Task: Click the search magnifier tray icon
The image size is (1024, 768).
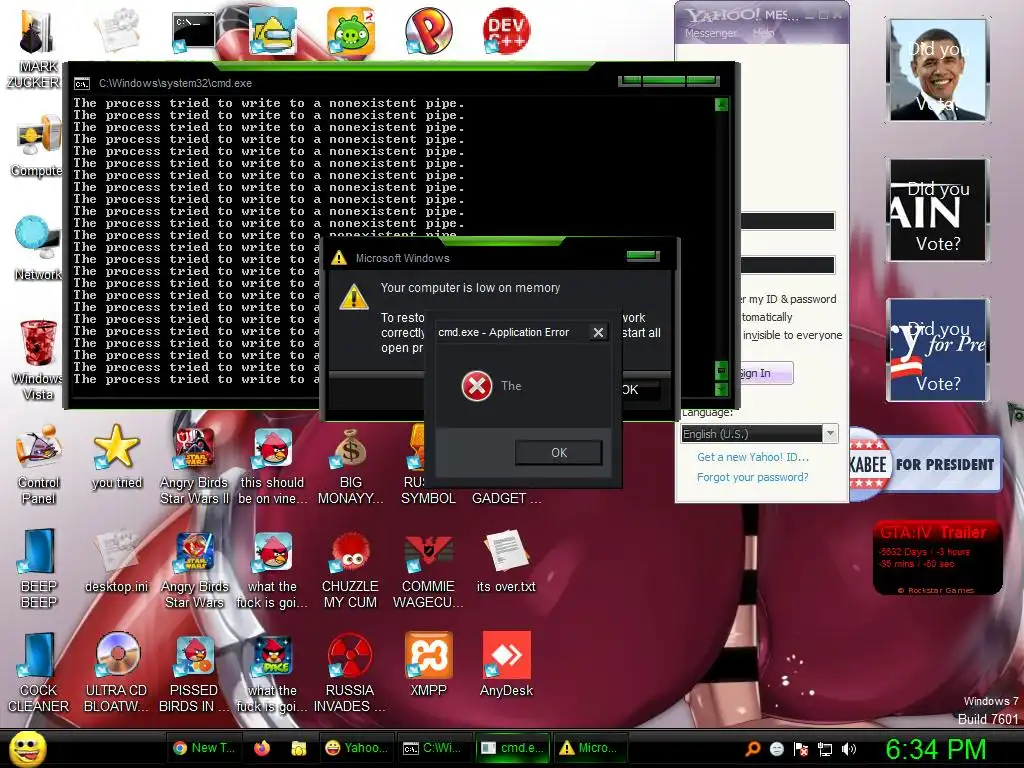Action: click(752, 749)
